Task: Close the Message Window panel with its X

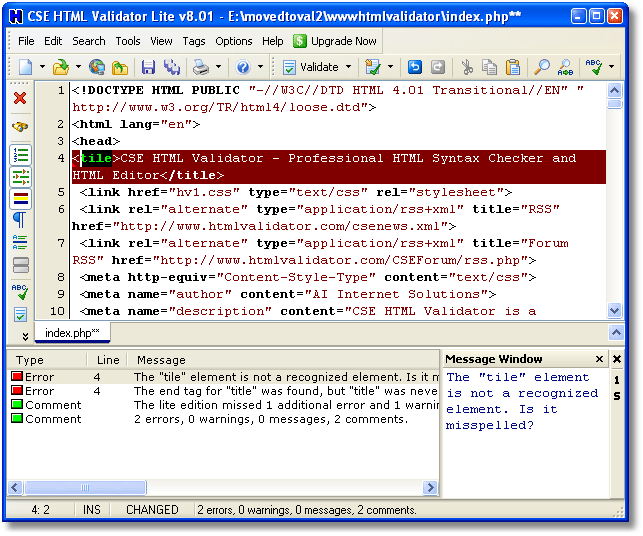Action: pos(599,359)
